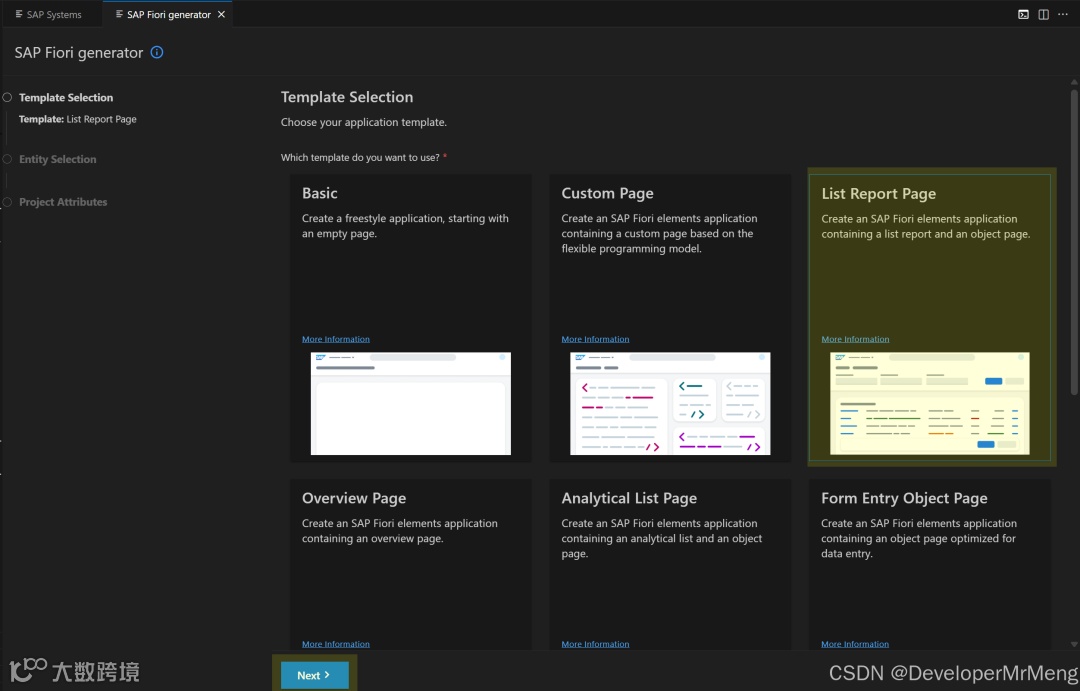This screenshot has height=691, width=1080.
Task: Click the Custom Page preview thumbnail
Action: [670, 404]
